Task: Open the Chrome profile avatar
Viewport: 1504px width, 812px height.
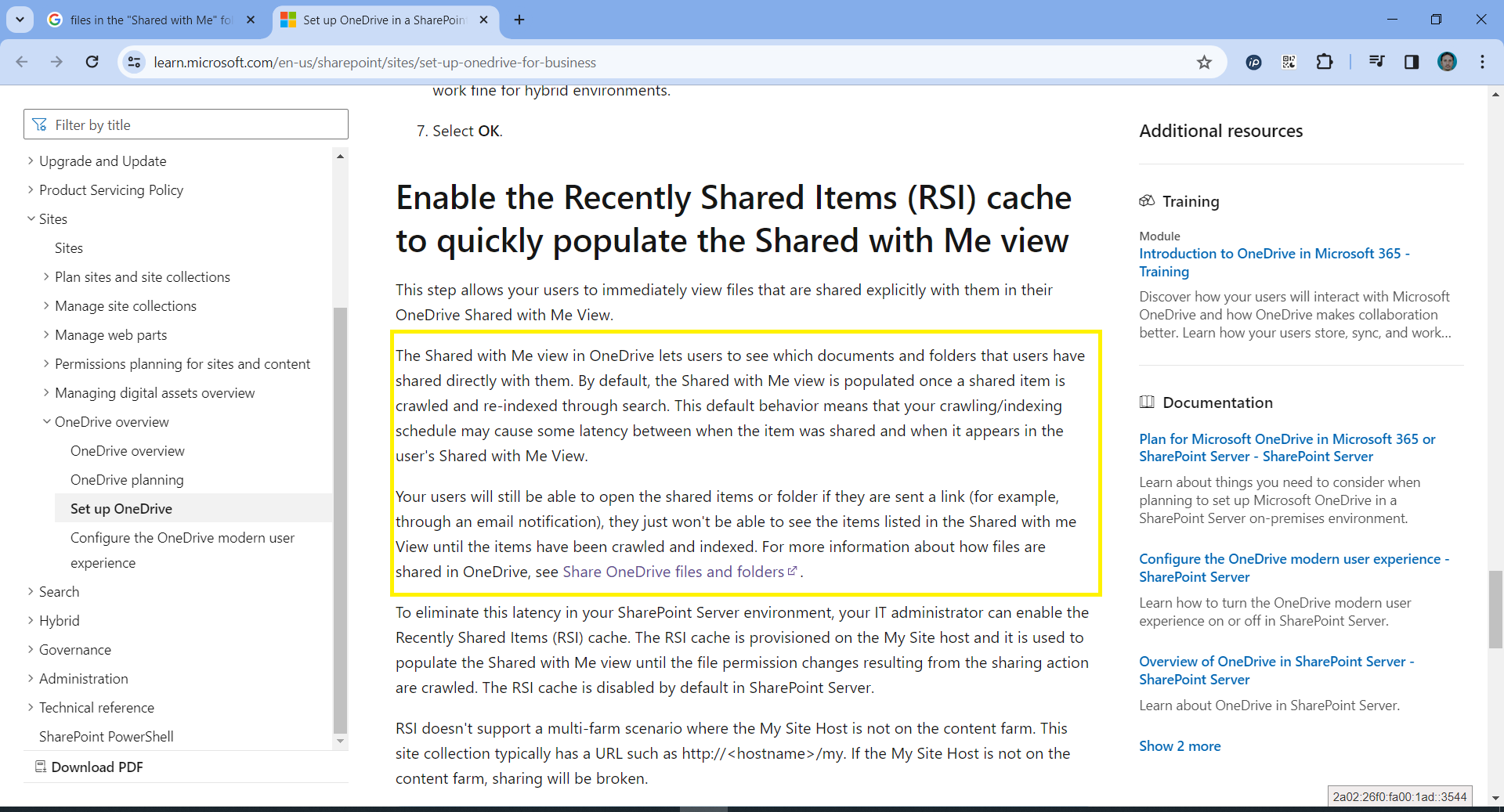Action: point(1447,62)
